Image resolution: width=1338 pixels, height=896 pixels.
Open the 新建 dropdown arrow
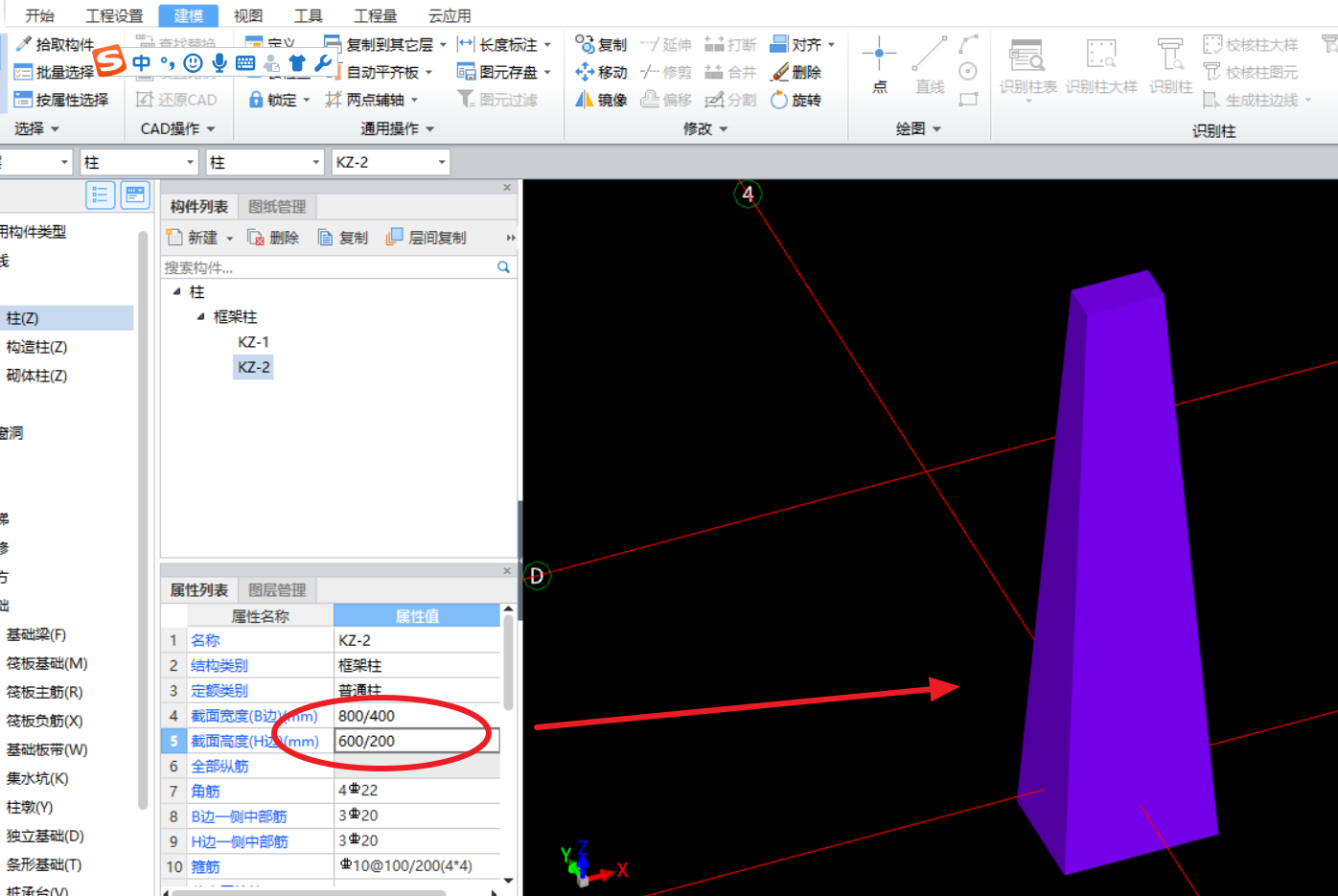[229, 239]
